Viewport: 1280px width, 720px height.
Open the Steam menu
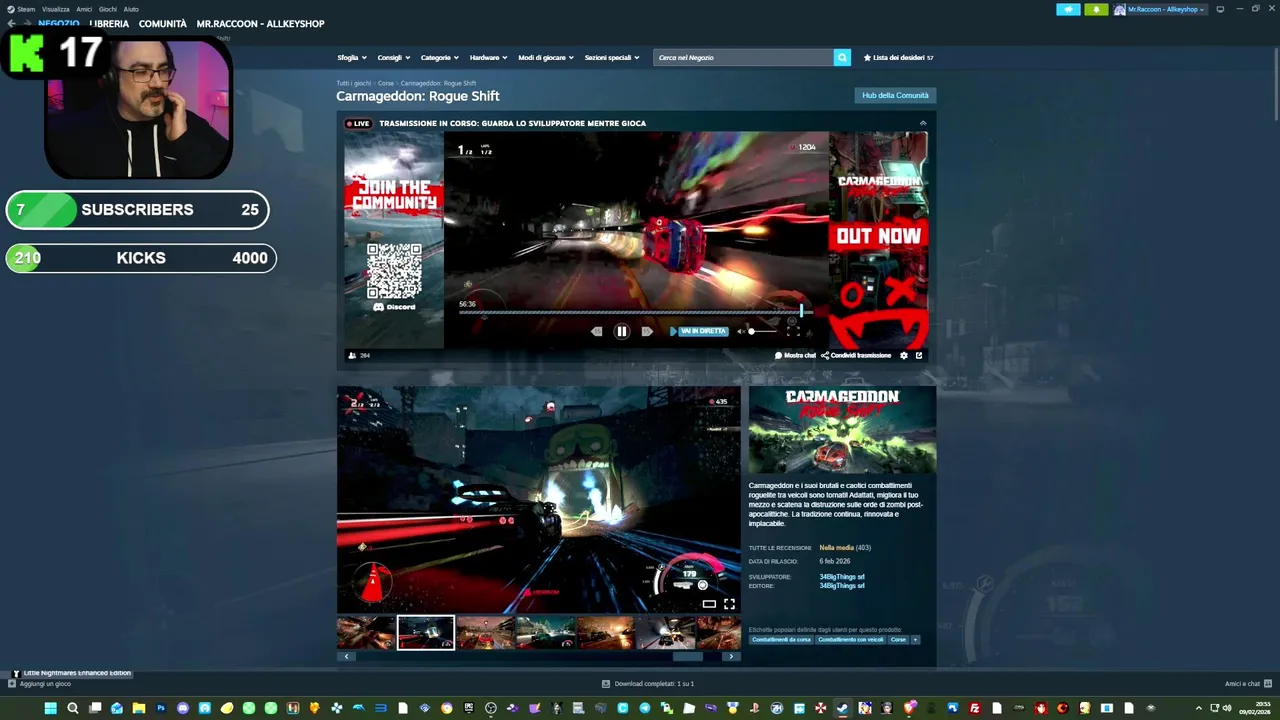[x=21, y=9]
